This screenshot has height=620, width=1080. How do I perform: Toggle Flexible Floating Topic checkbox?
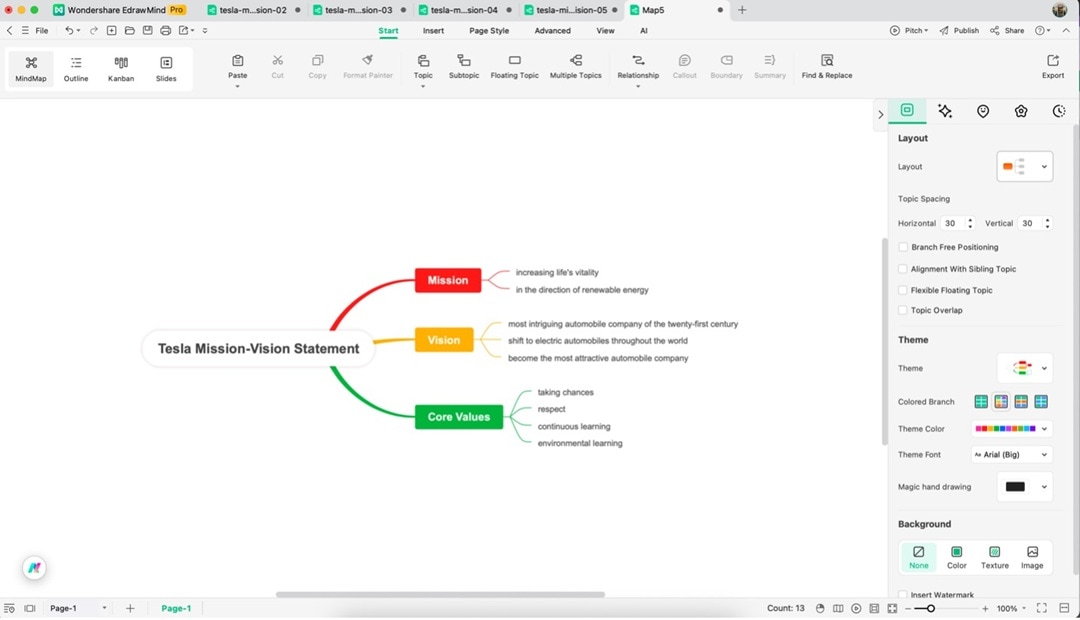click(x=903, y=290)
